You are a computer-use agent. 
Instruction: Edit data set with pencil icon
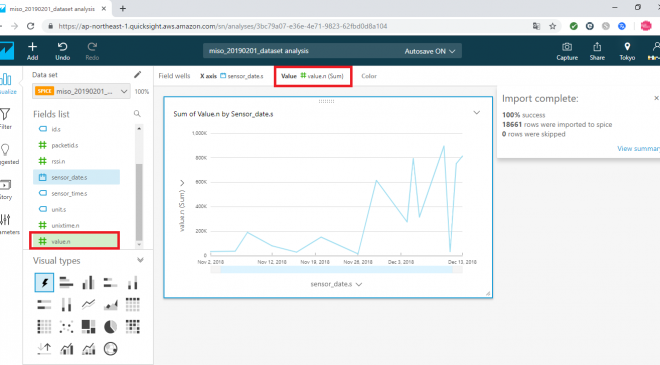pos(138,75)
